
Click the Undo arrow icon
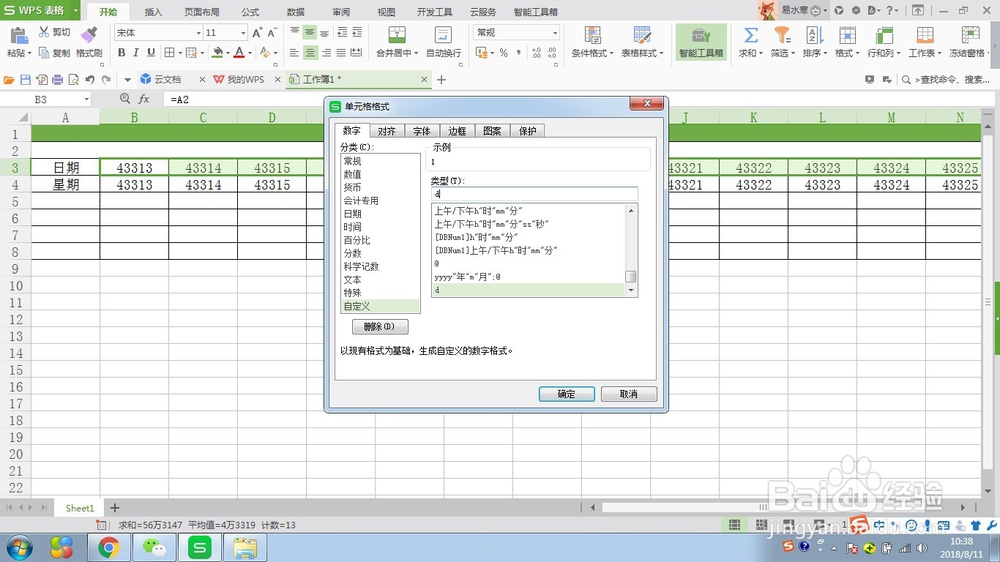coord(90,80)
